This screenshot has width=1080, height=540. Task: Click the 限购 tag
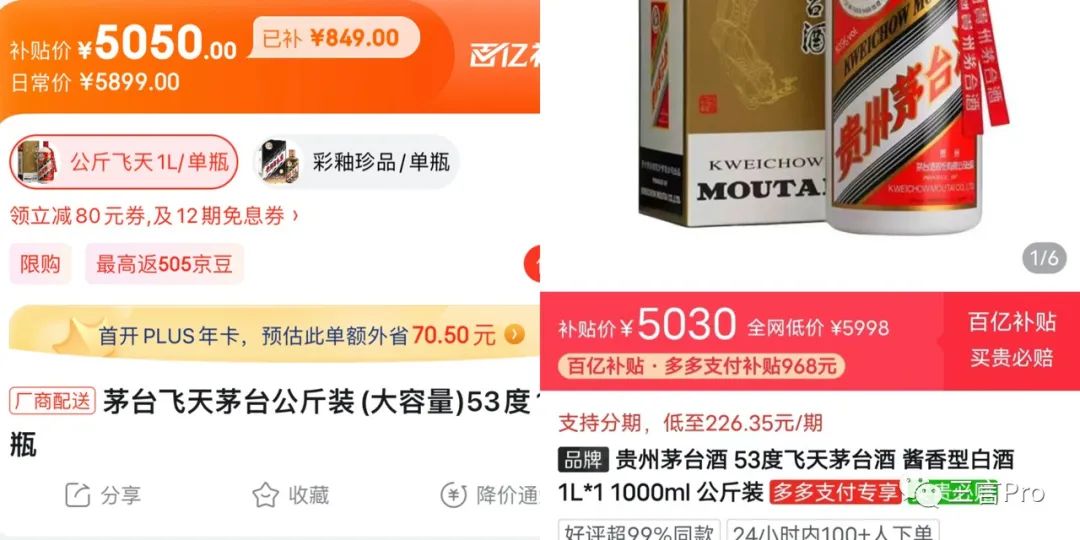coord(40,264)
